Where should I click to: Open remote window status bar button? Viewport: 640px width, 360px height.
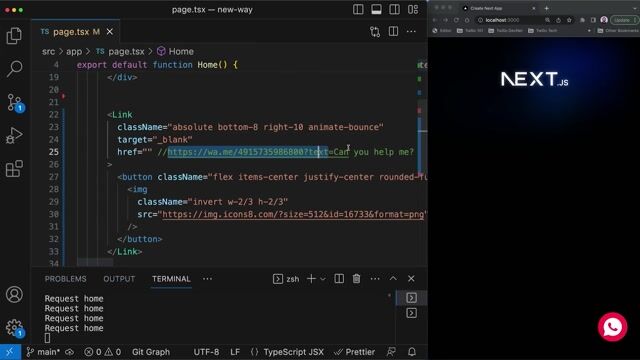[x=10, y=352]
